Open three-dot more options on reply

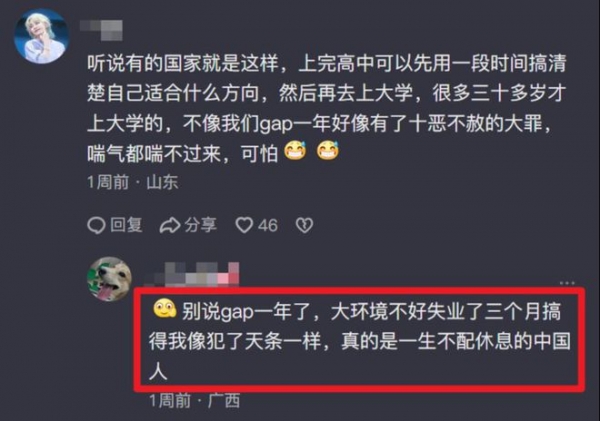[x=567, y=283]
